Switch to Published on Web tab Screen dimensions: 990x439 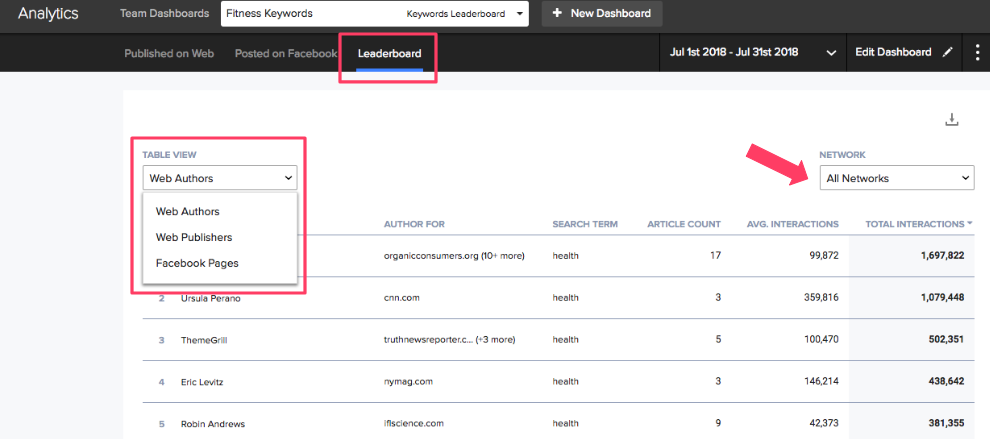coord(169,54)
